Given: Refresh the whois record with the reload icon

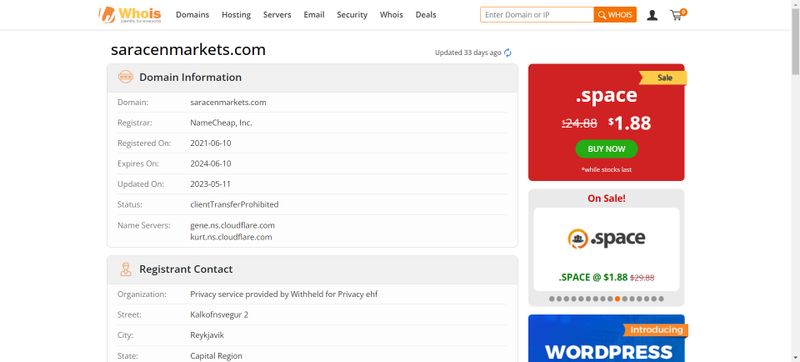Looking at the screenshot, I should [508, 53].
